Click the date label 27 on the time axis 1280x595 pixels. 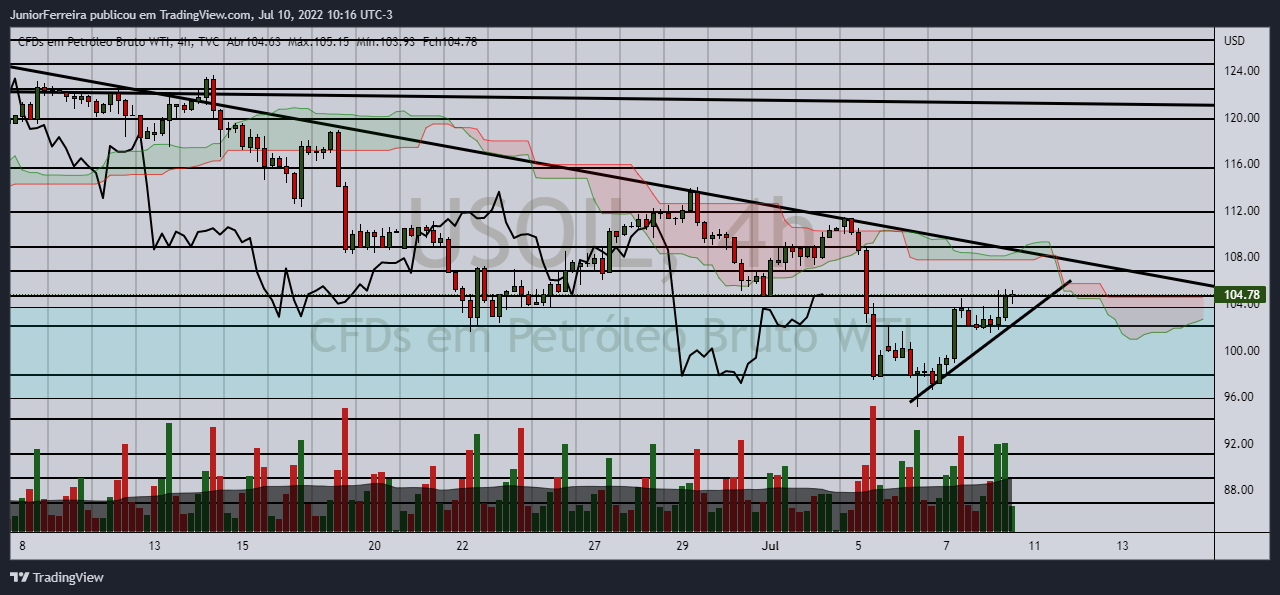[595, 546]
